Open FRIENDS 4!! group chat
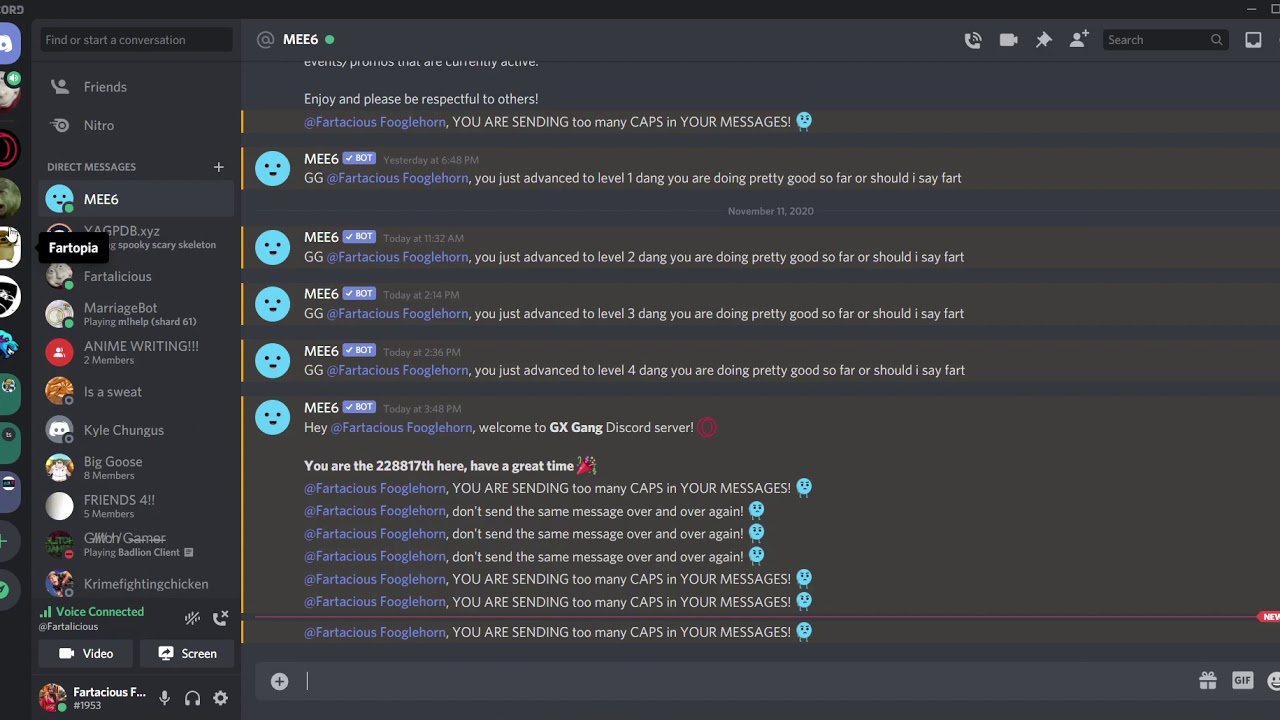This screenshot has width=1280, height=720. [137, 506]
